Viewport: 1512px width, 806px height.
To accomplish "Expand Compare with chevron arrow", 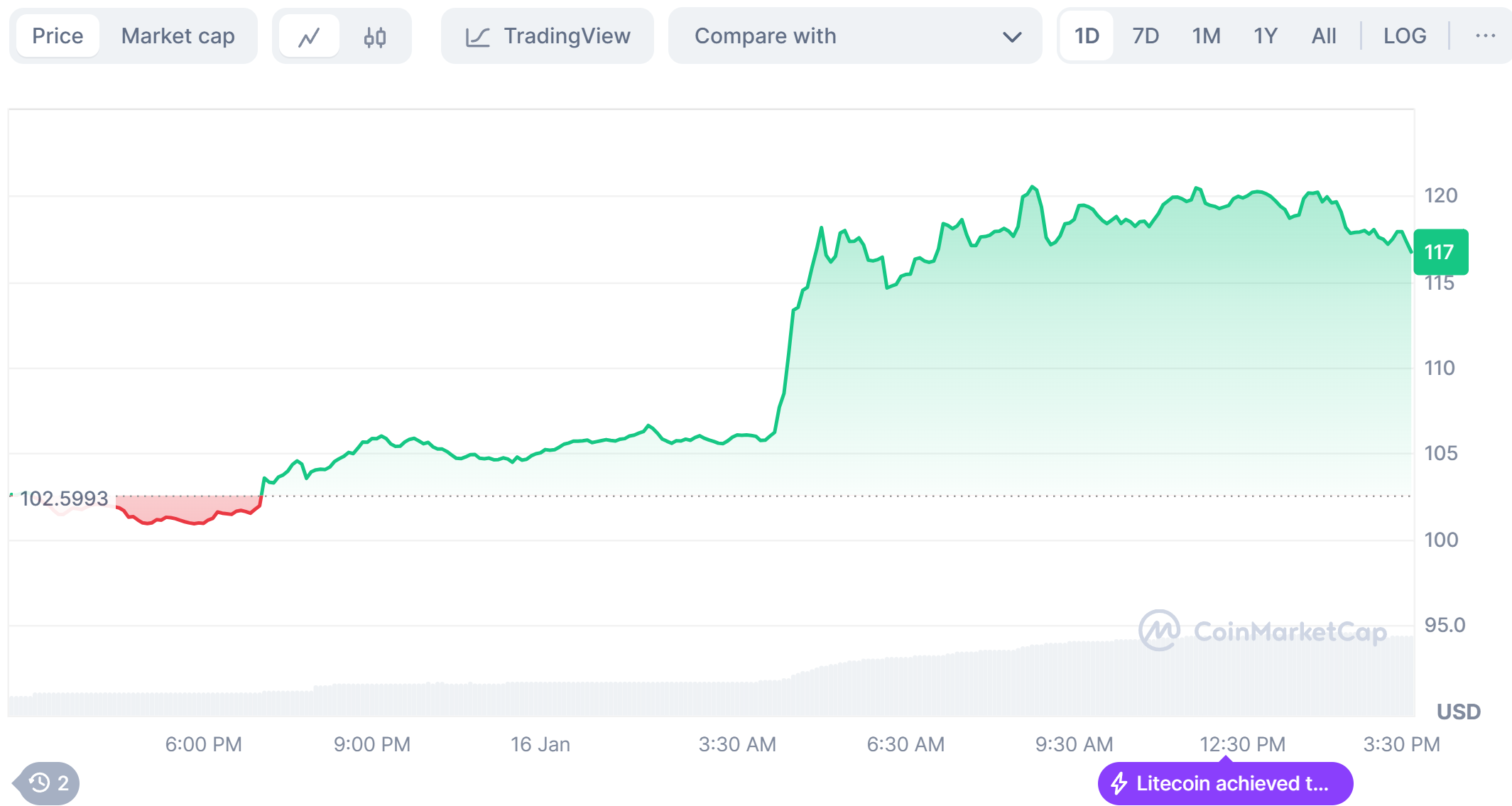I will [1011, 36].
